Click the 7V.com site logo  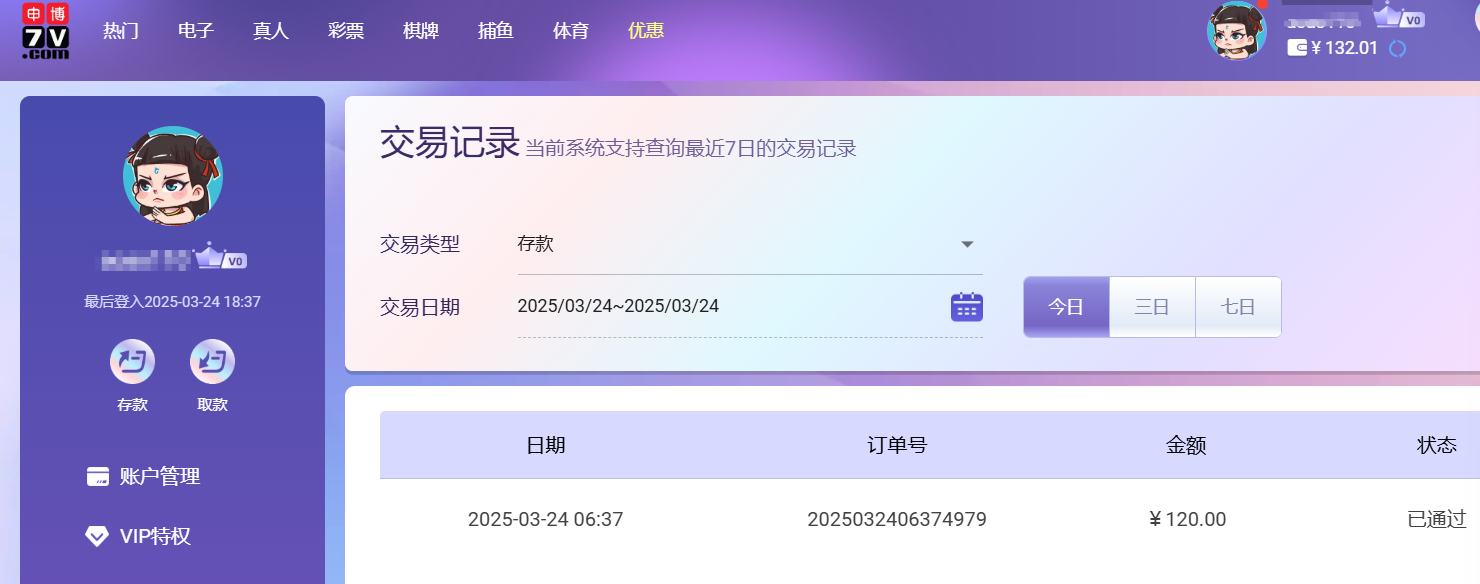(x=46, y=31)
